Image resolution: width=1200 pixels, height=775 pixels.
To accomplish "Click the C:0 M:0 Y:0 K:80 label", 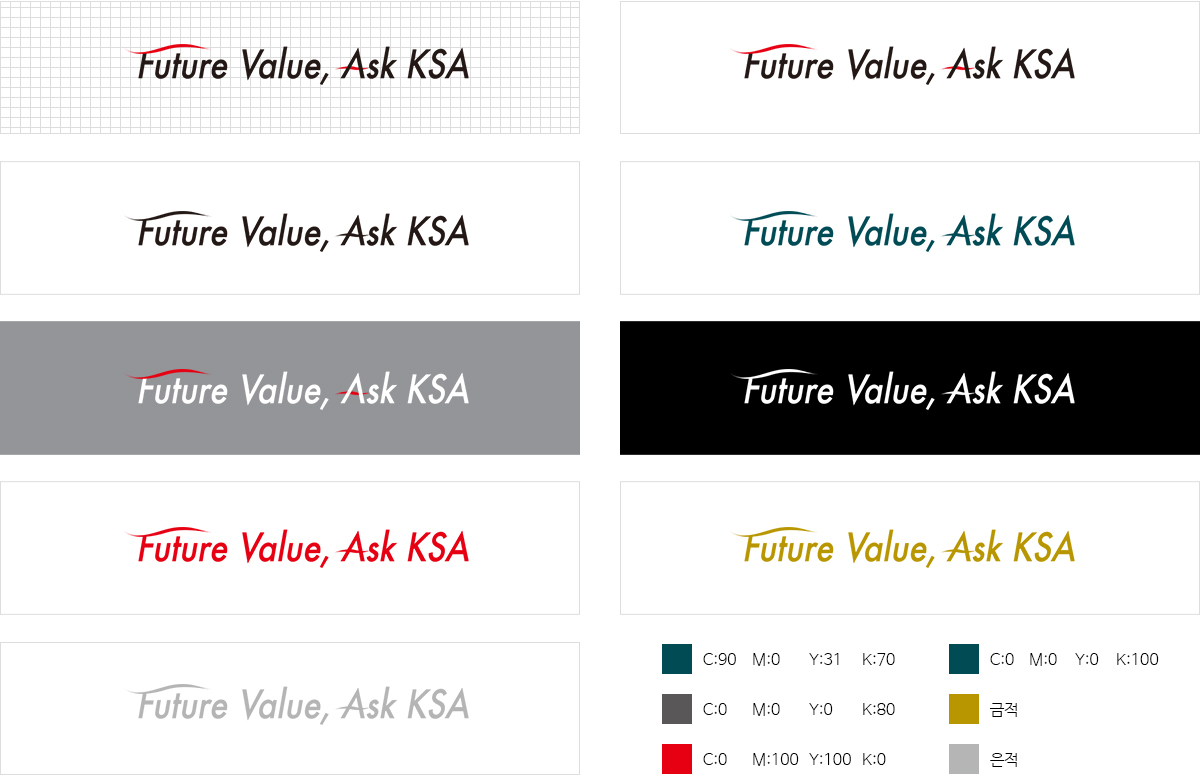I will (x=799, y=709).
